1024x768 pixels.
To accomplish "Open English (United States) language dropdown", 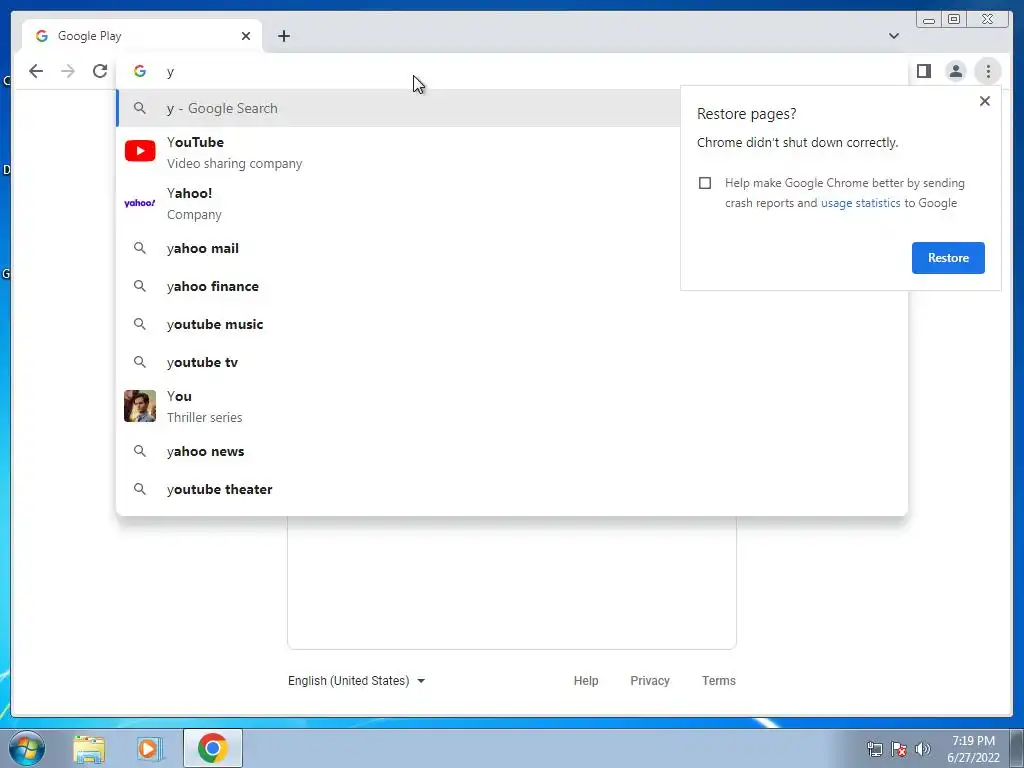I will coord(357,680).
